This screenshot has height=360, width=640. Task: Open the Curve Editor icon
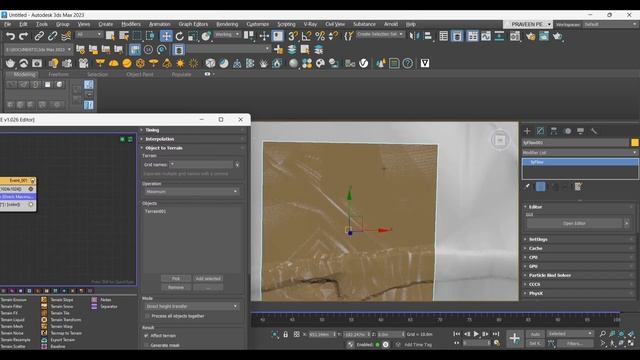point(486,36)
